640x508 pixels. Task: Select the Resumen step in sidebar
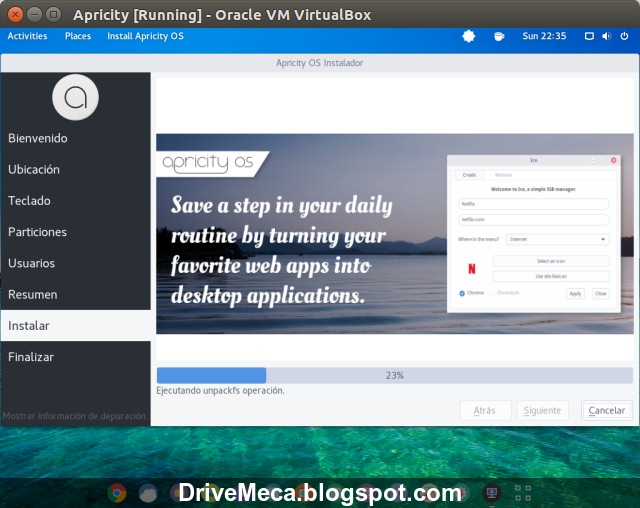(76, 294)
